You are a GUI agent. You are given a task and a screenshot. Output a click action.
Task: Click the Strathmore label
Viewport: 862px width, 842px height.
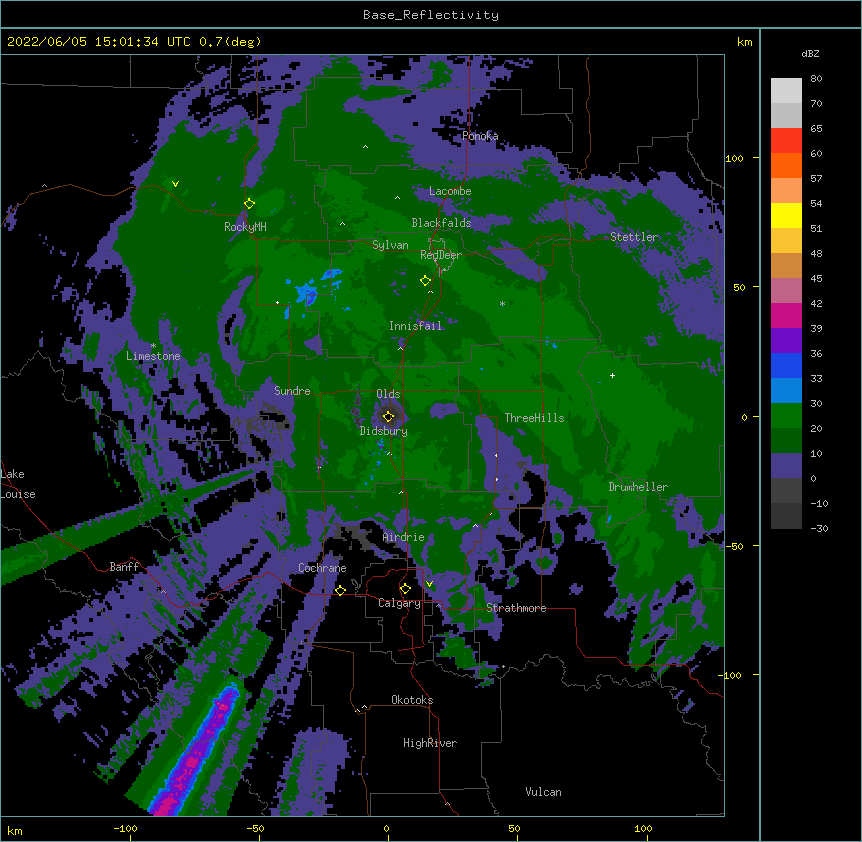coord(516,608)
